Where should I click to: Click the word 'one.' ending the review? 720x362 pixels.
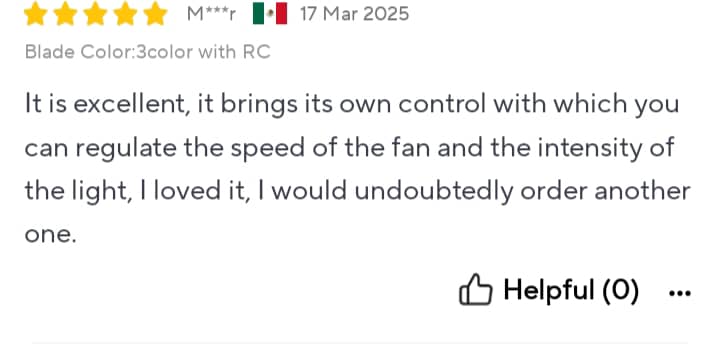click(50, 234)
